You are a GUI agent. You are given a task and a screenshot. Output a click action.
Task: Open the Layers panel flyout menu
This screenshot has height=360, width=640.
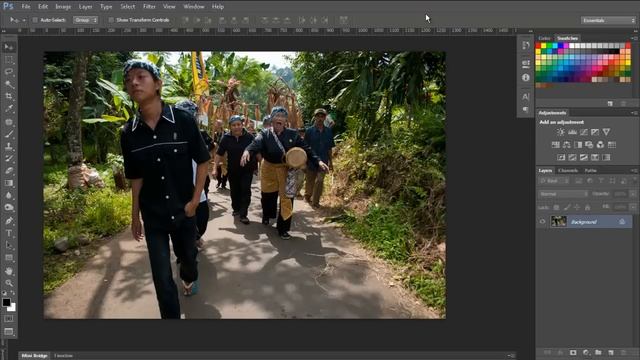634,171
